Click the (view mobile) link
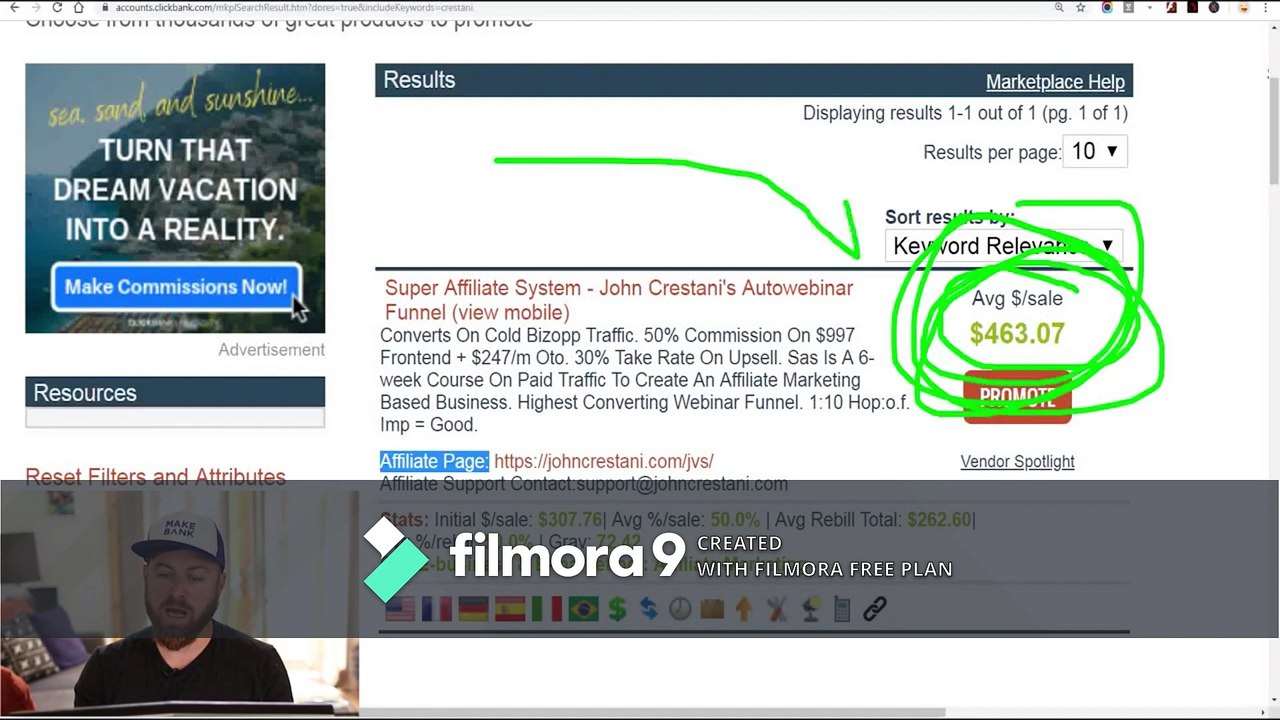This screenshot has height=720, width=1280. [x=510, y=313]
